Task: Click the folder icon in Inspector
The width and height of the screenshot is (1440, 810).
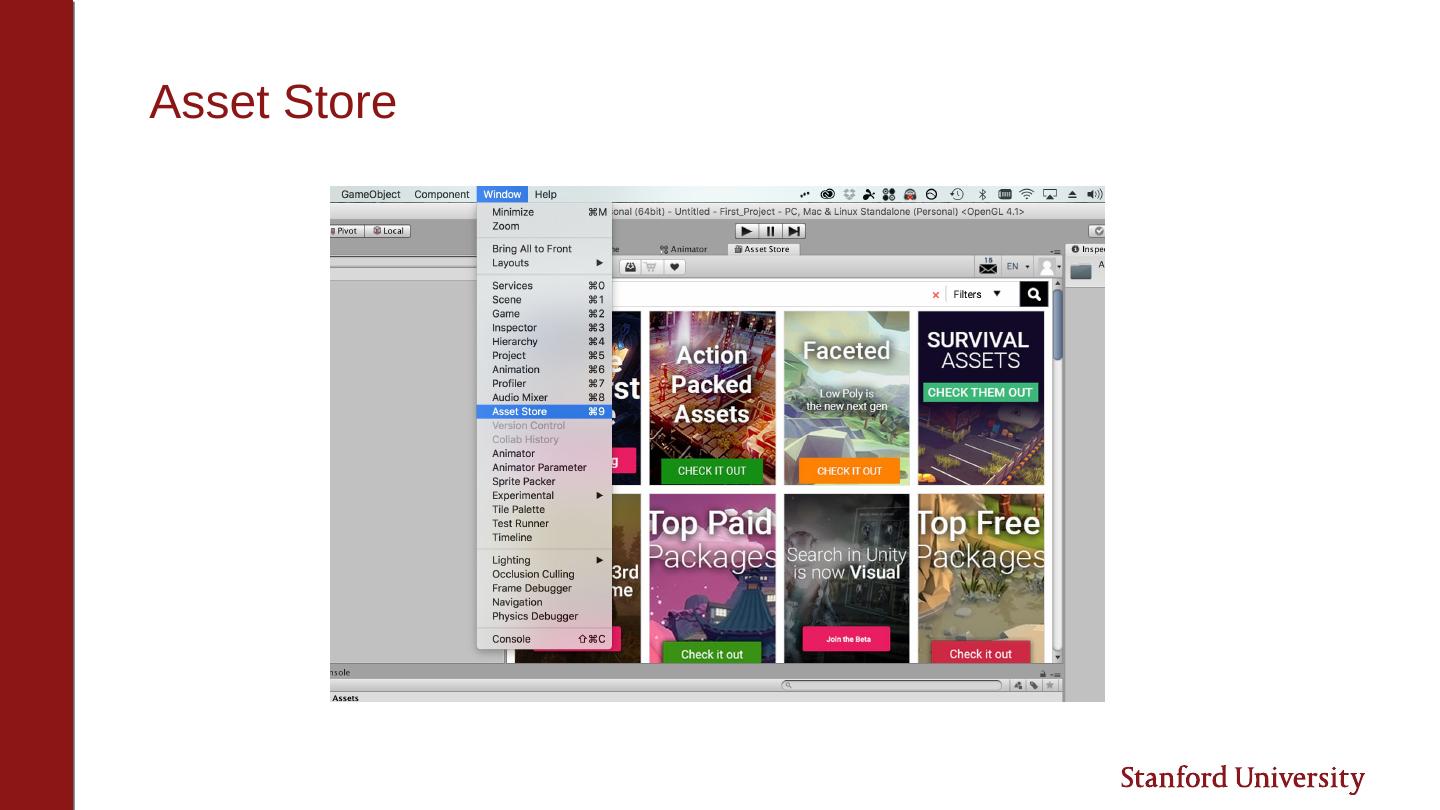Action: click(1081, 271)
